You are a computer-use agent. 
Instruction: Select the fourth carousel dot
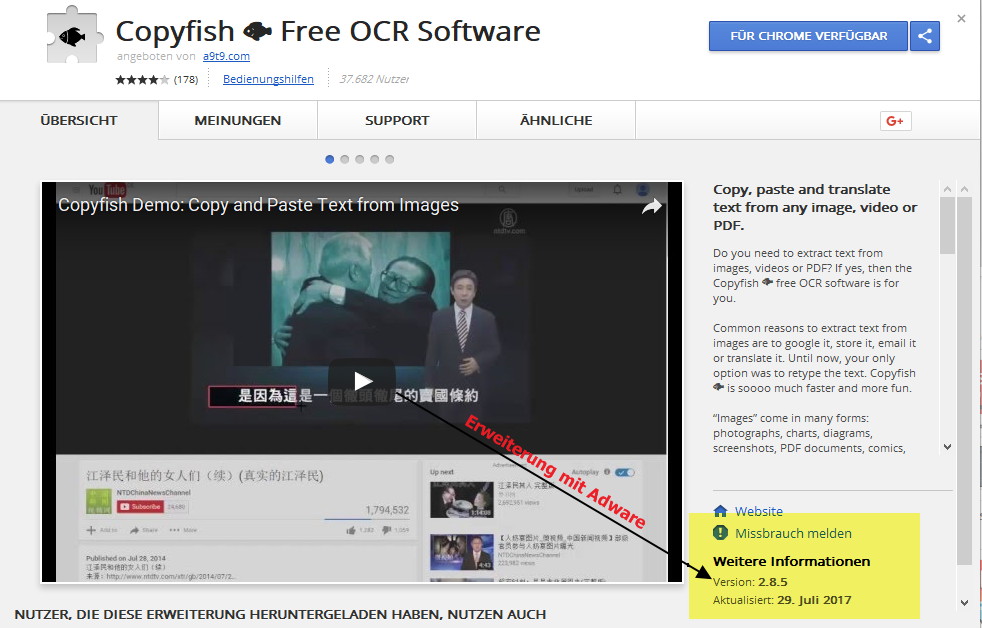pyautogui.click(x=375, y=159)
